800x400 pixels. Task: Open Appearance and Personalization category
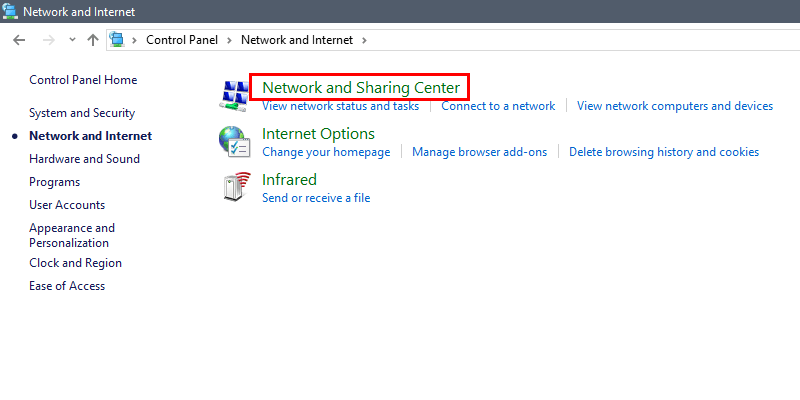pyautogui.click(x=72, y=235)
